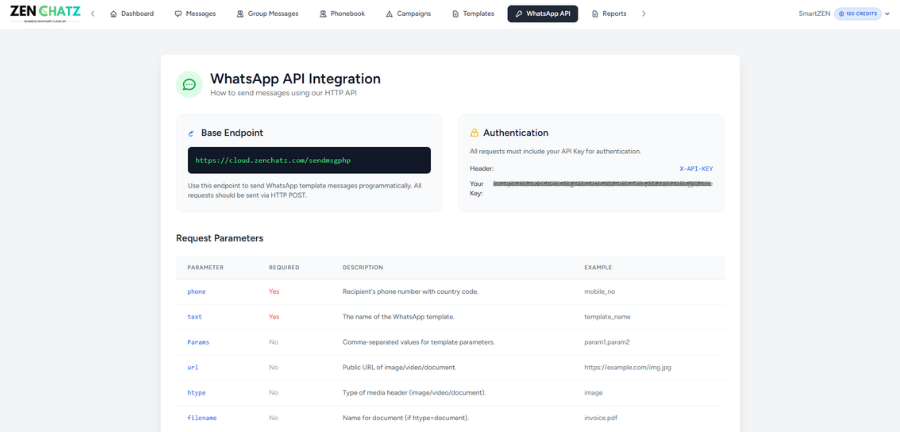
Task: Expand the SmartZEN account dropdown arrow
Action: pyautogui.click(x=887, y=14)
